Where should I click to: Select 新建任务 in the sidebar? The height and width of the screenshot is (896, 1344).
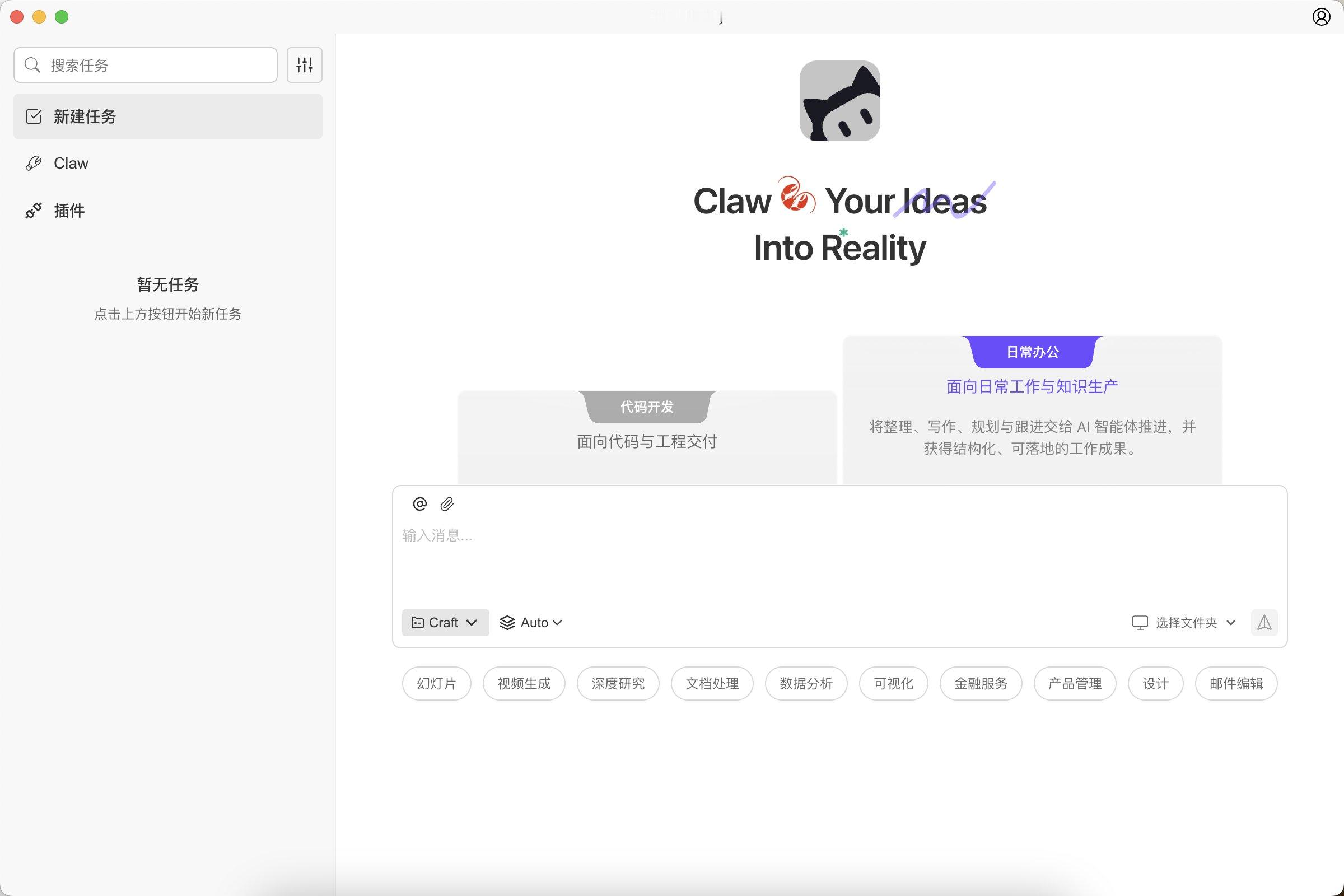click(85, 116)
